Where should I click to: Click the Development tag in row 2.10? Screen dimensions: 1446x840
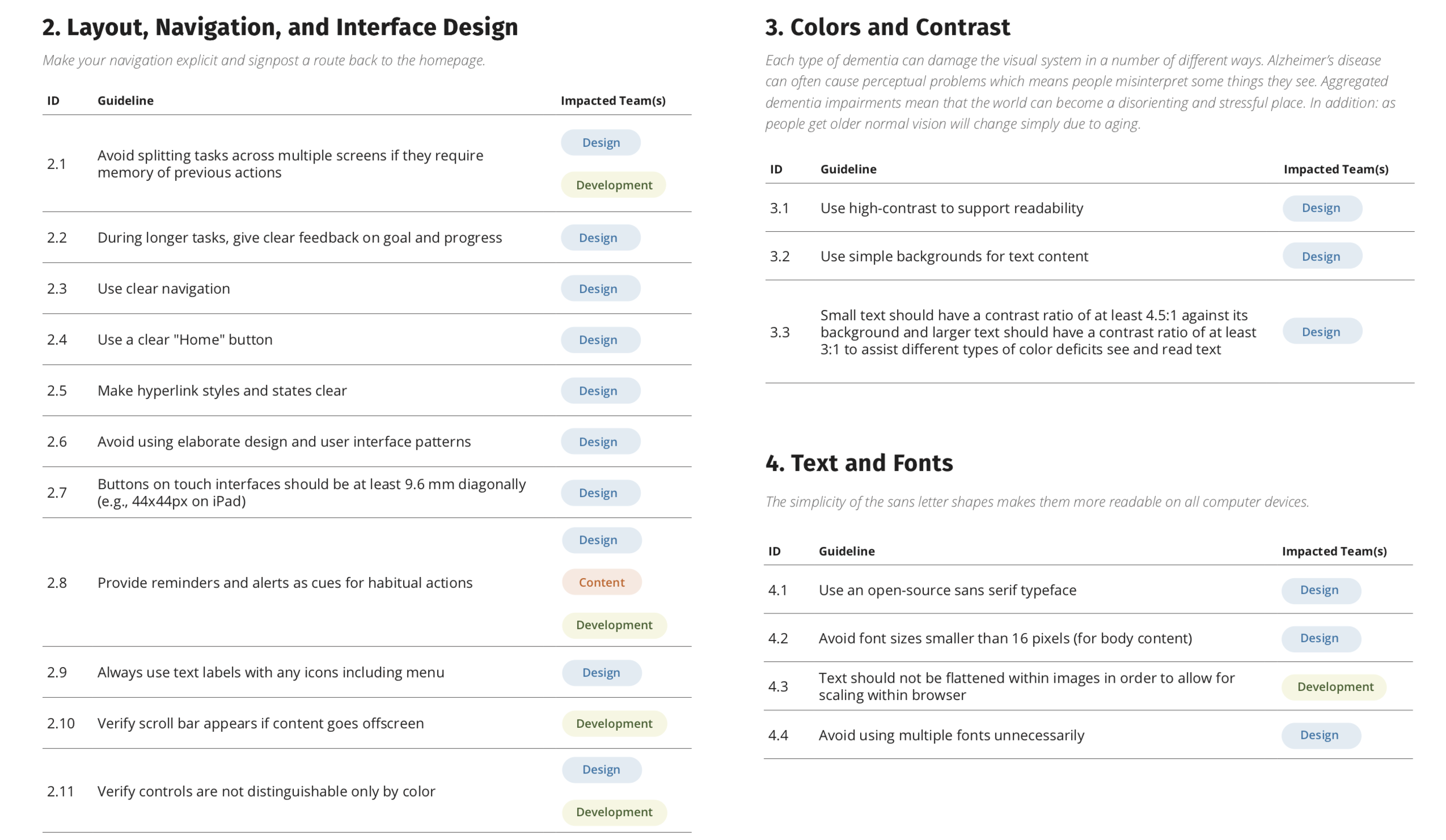coord(614,723)
